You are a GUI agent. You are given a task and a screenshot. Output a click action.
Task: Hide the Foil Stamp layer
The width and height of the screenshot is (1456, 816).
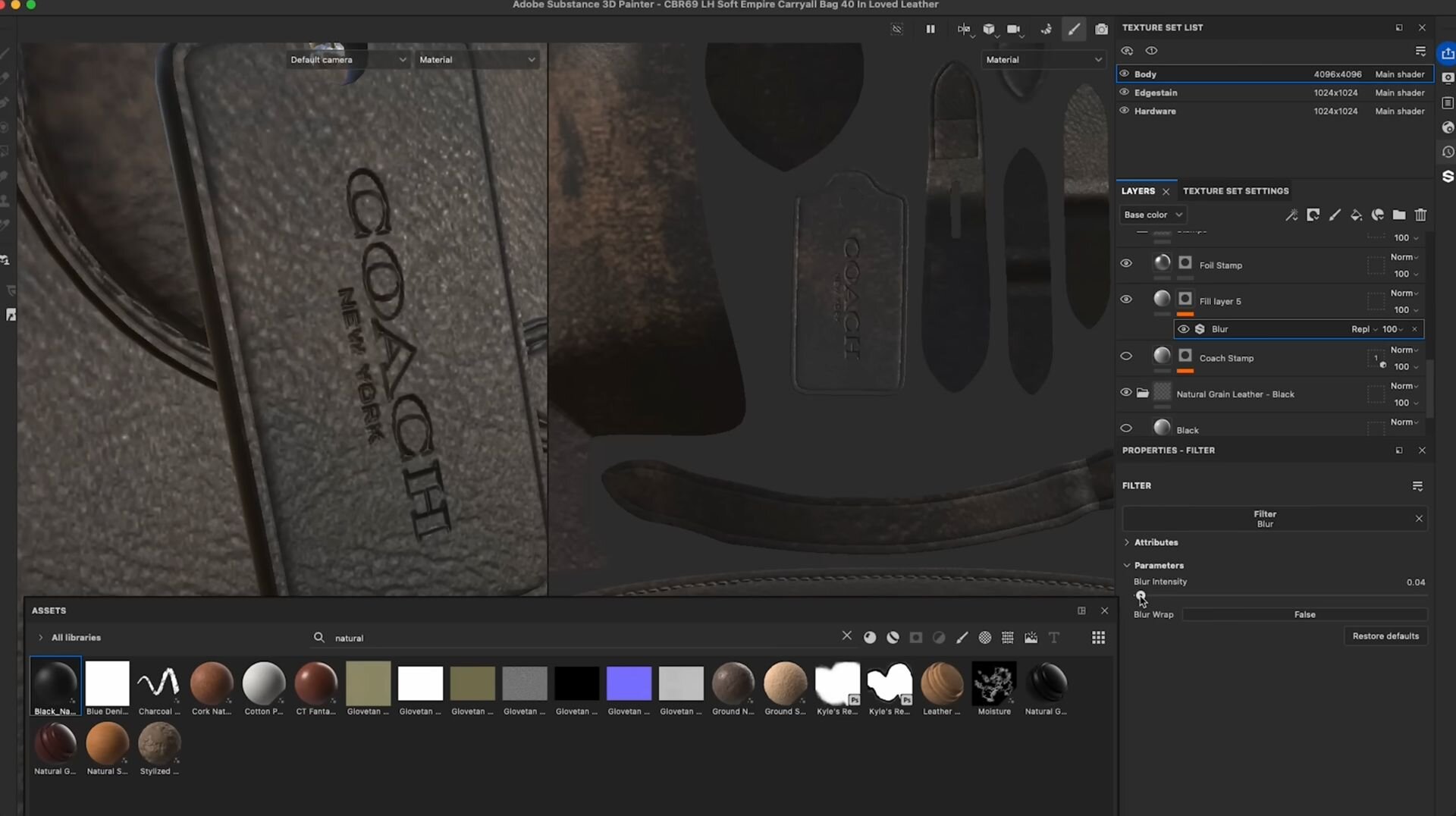[x=1126, y=264]
